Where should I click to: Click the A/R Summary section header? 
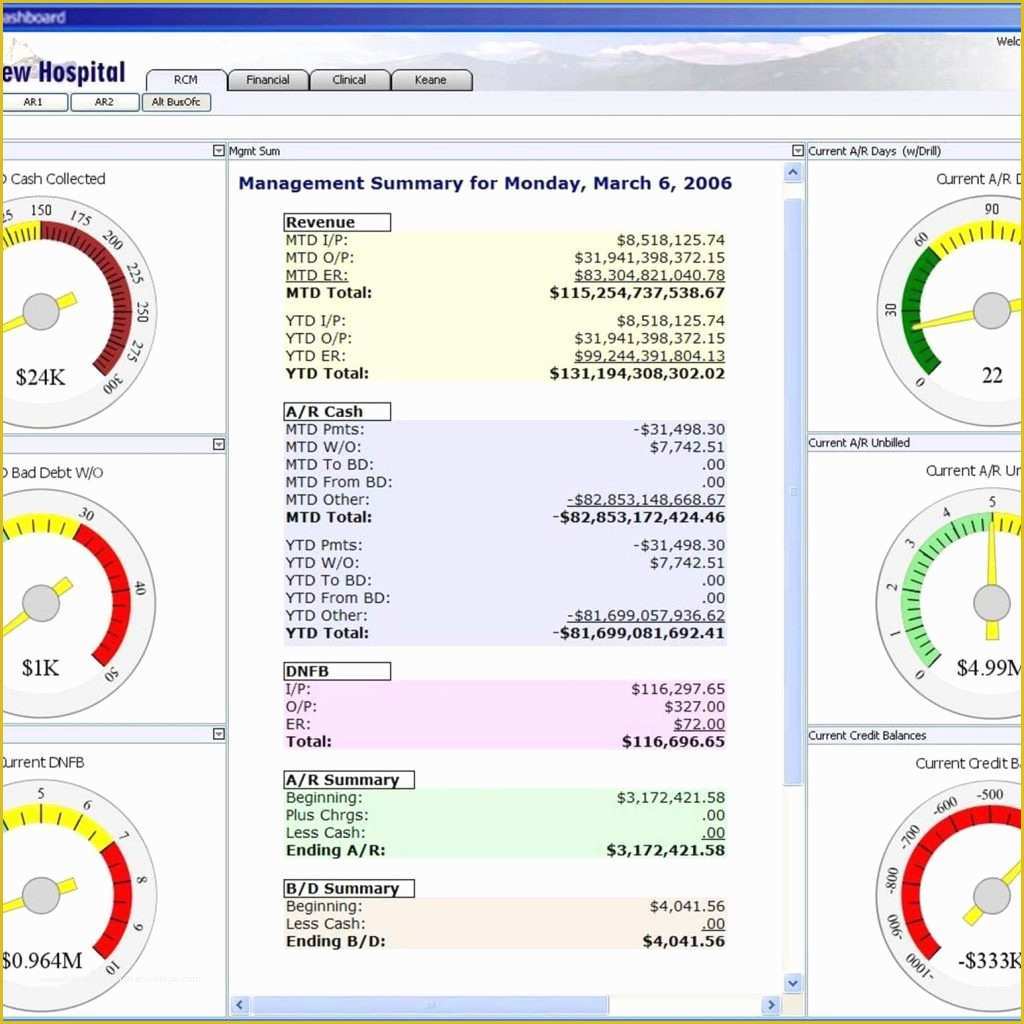point(349,780)
